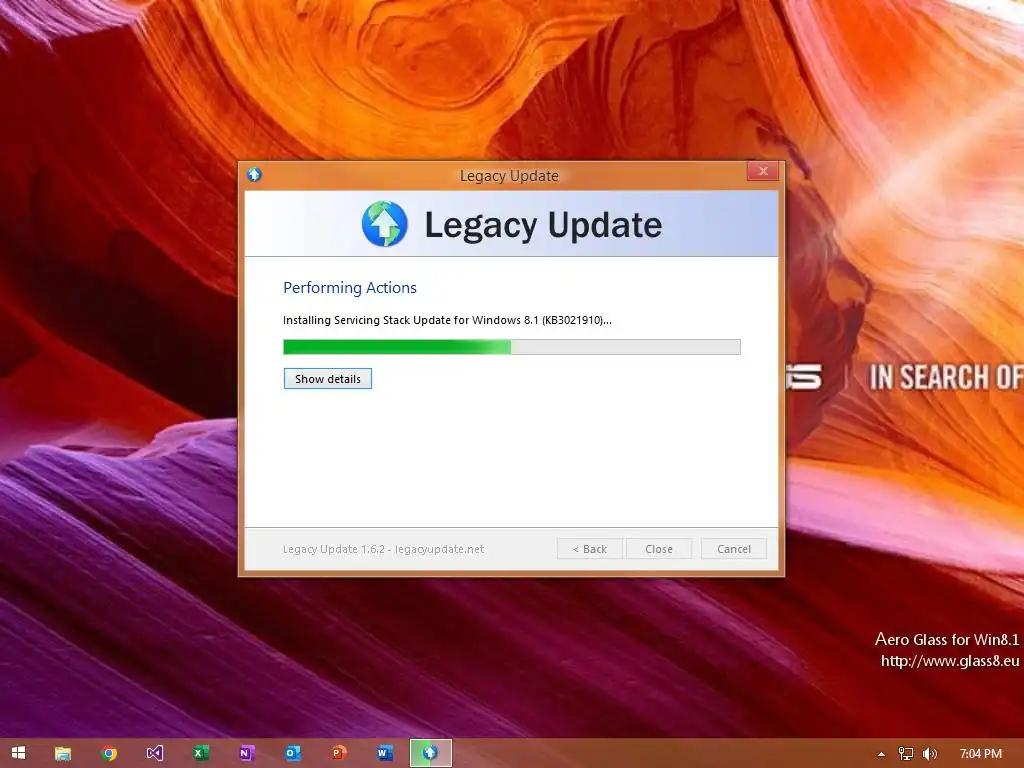This screenshot has width=1024, height=768.
Task: Click the Installing Servicing Stack Update status text
Action: (447, 320)
